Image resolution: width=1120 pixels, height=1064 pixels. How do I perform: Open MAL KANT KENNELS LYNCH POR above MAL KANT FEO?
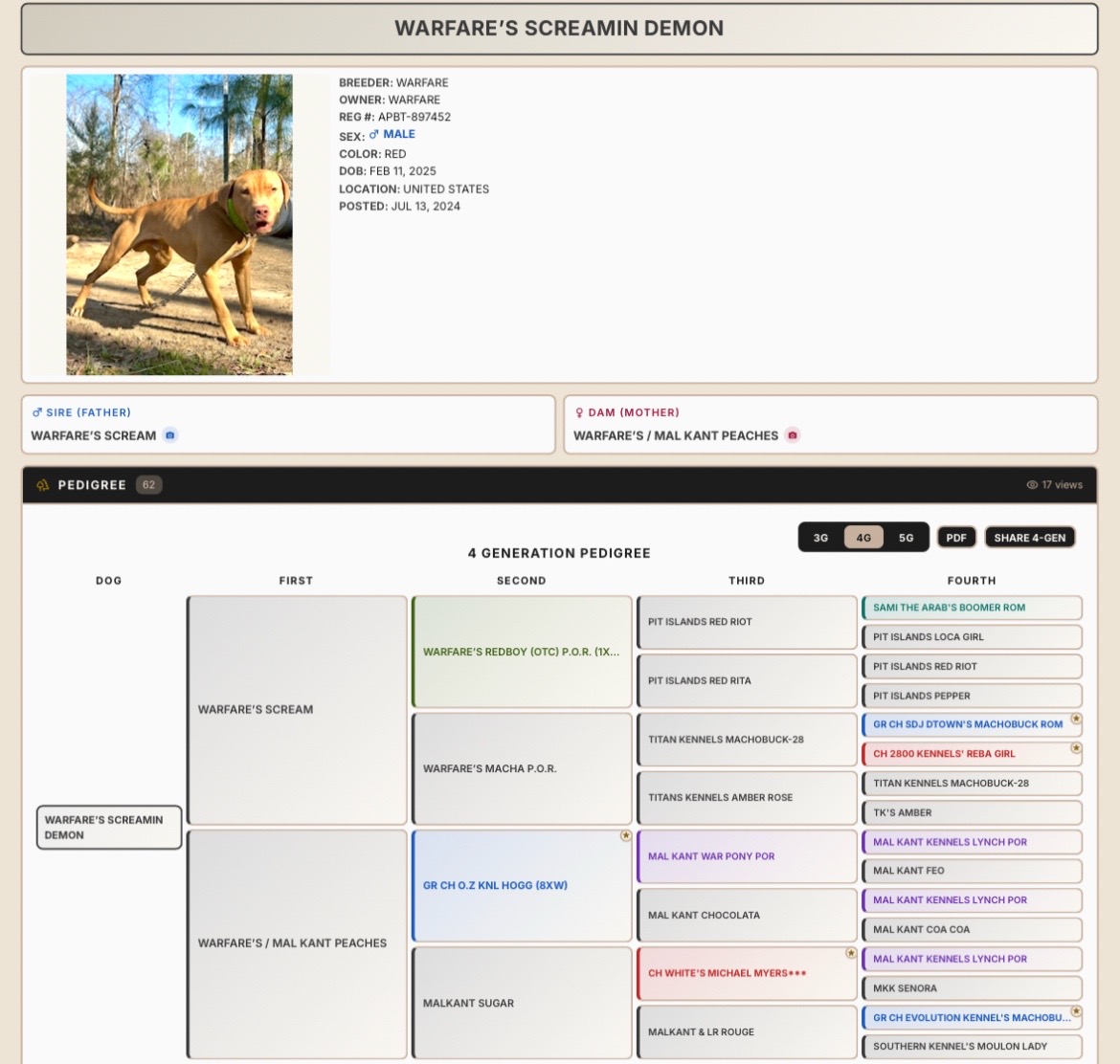coord(972,842)
